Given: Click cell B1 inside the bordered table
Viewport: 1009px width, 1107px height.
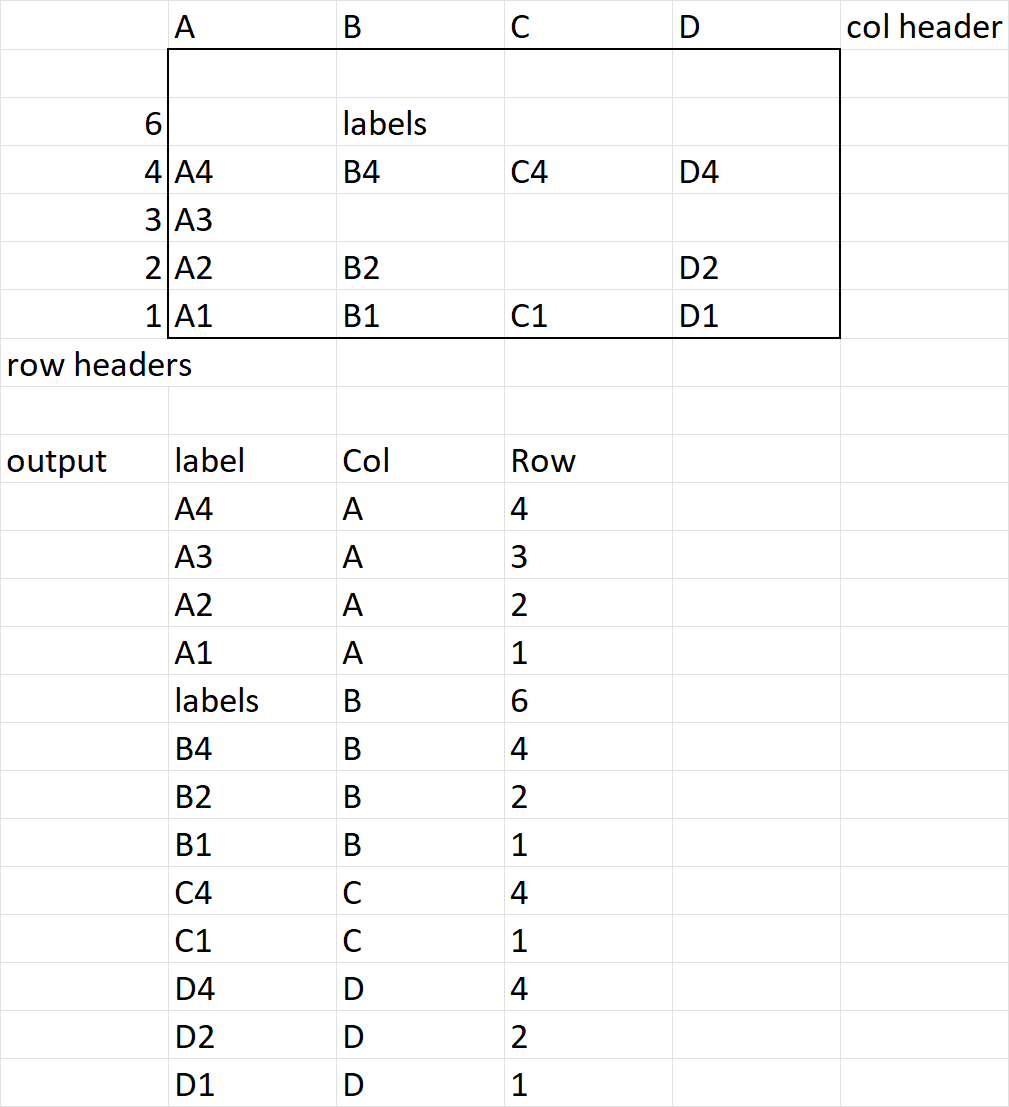Looking at the screenshot, I should tap(361, 316).
